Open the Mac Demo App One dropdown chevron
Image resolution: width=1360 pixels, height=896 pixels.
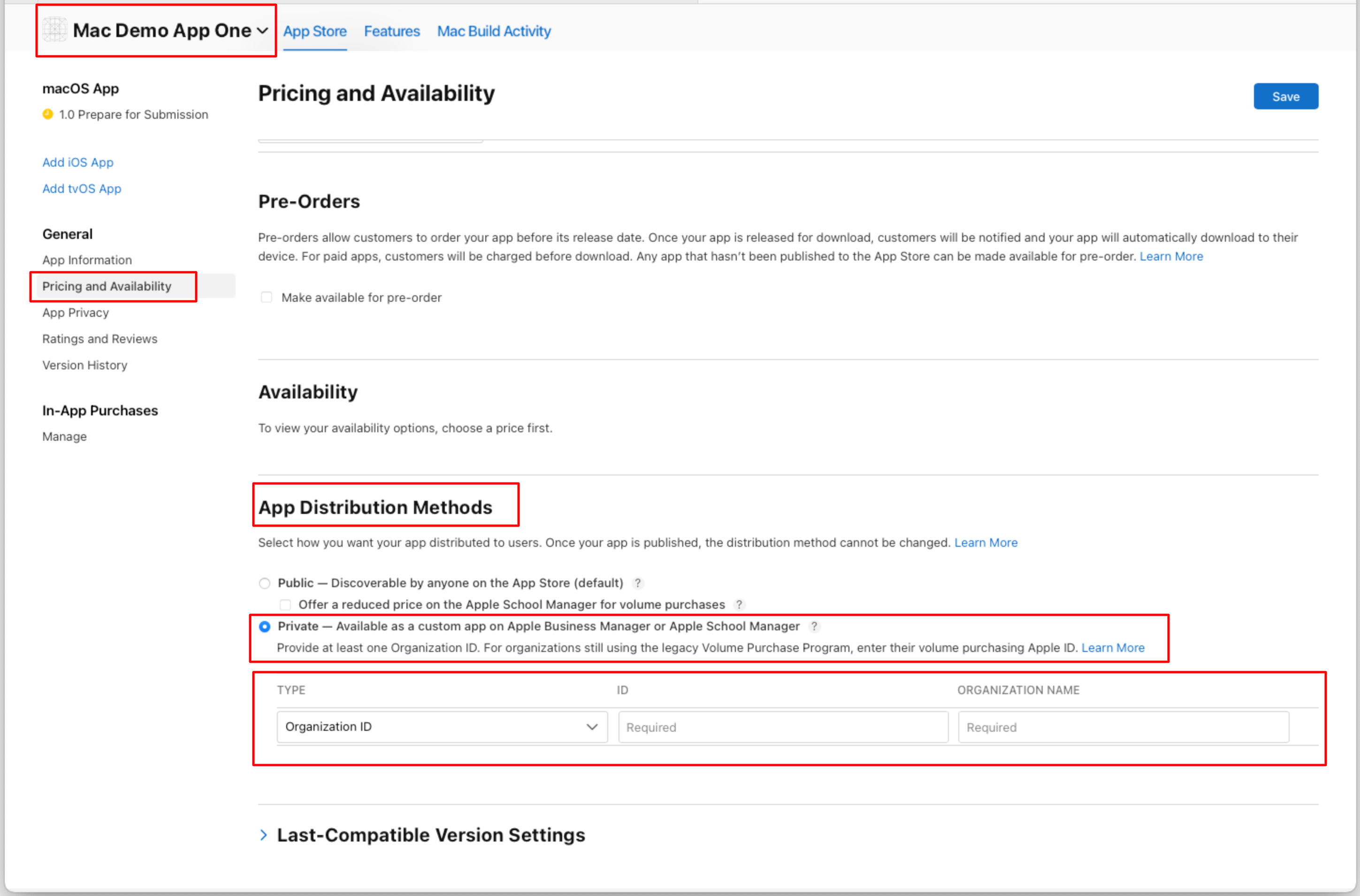262,31
